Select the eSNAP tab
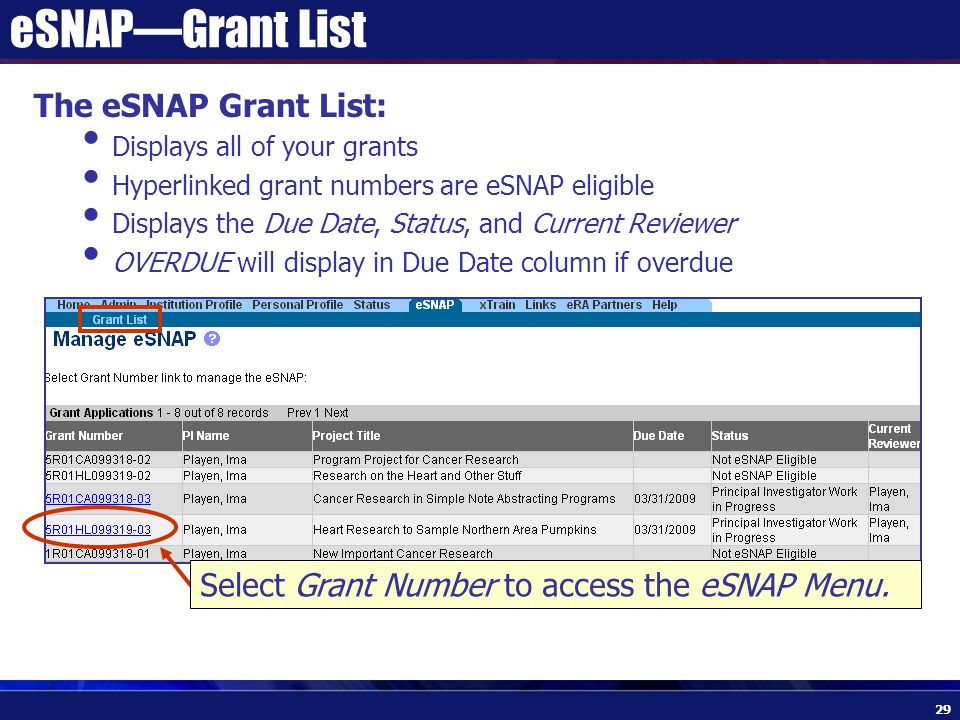The image size is (960, 720). pyautogui.click(x=435, y=305)
